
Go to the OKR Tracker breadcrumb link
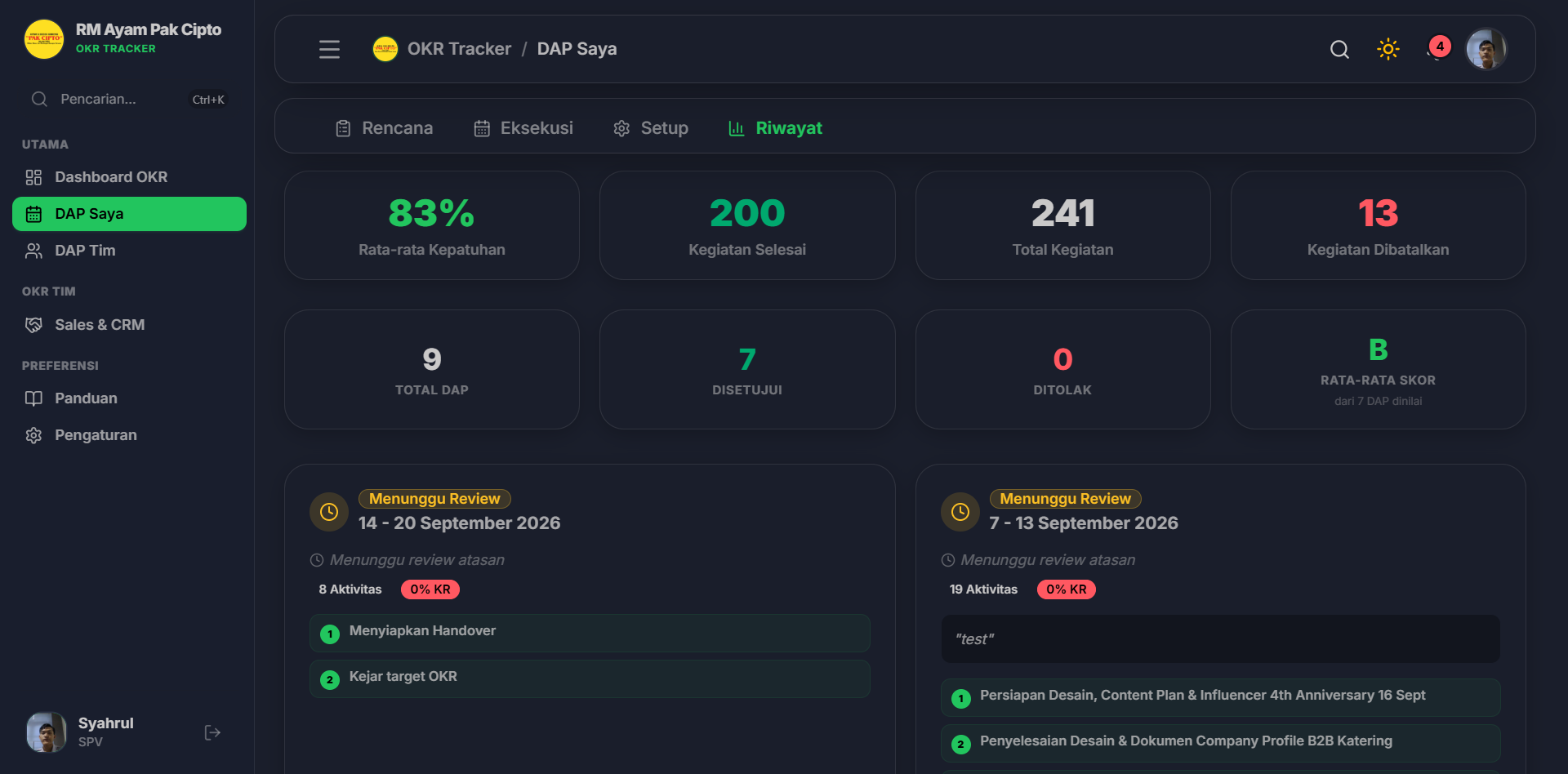pos(459,49)
